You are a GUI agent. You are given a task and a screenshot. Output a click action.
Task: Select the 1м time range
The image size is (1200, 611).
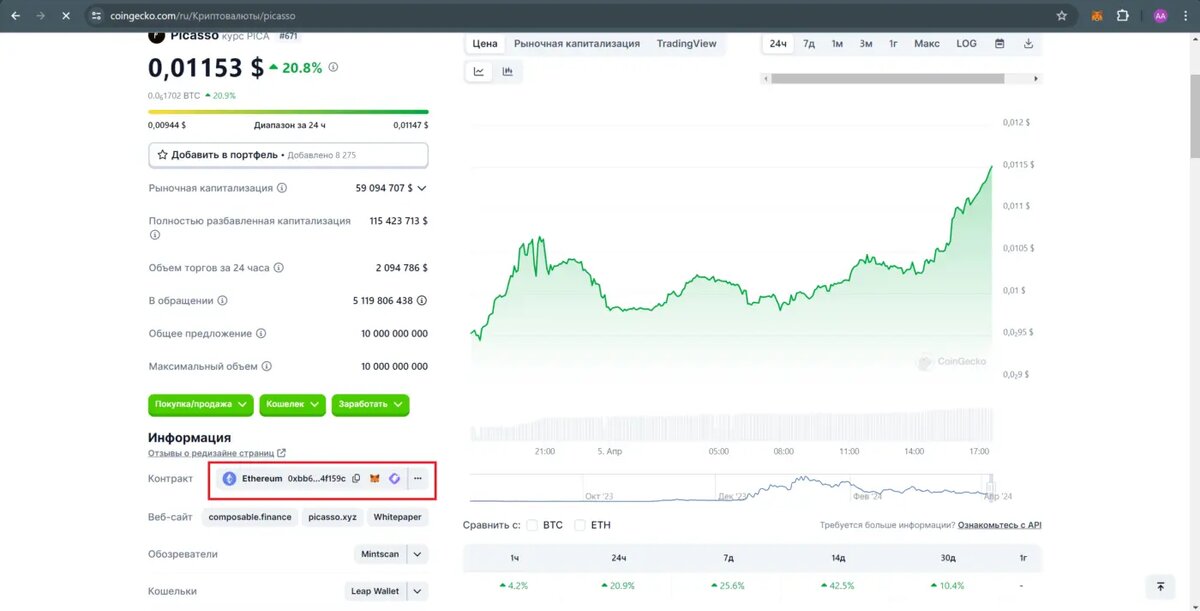coord(837,44)
